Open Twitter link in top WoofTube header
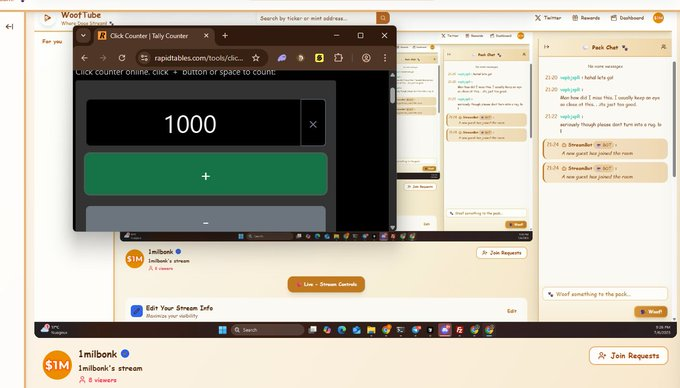680x388 pixels. pyautogui.click(x=548, y=18)
